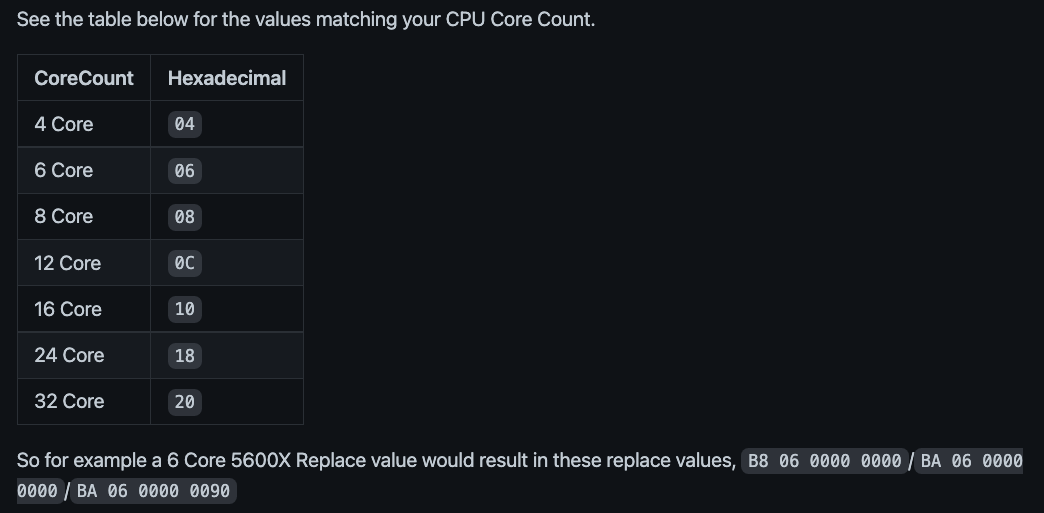Select the 32 Core row label

[x=69, y=401]
